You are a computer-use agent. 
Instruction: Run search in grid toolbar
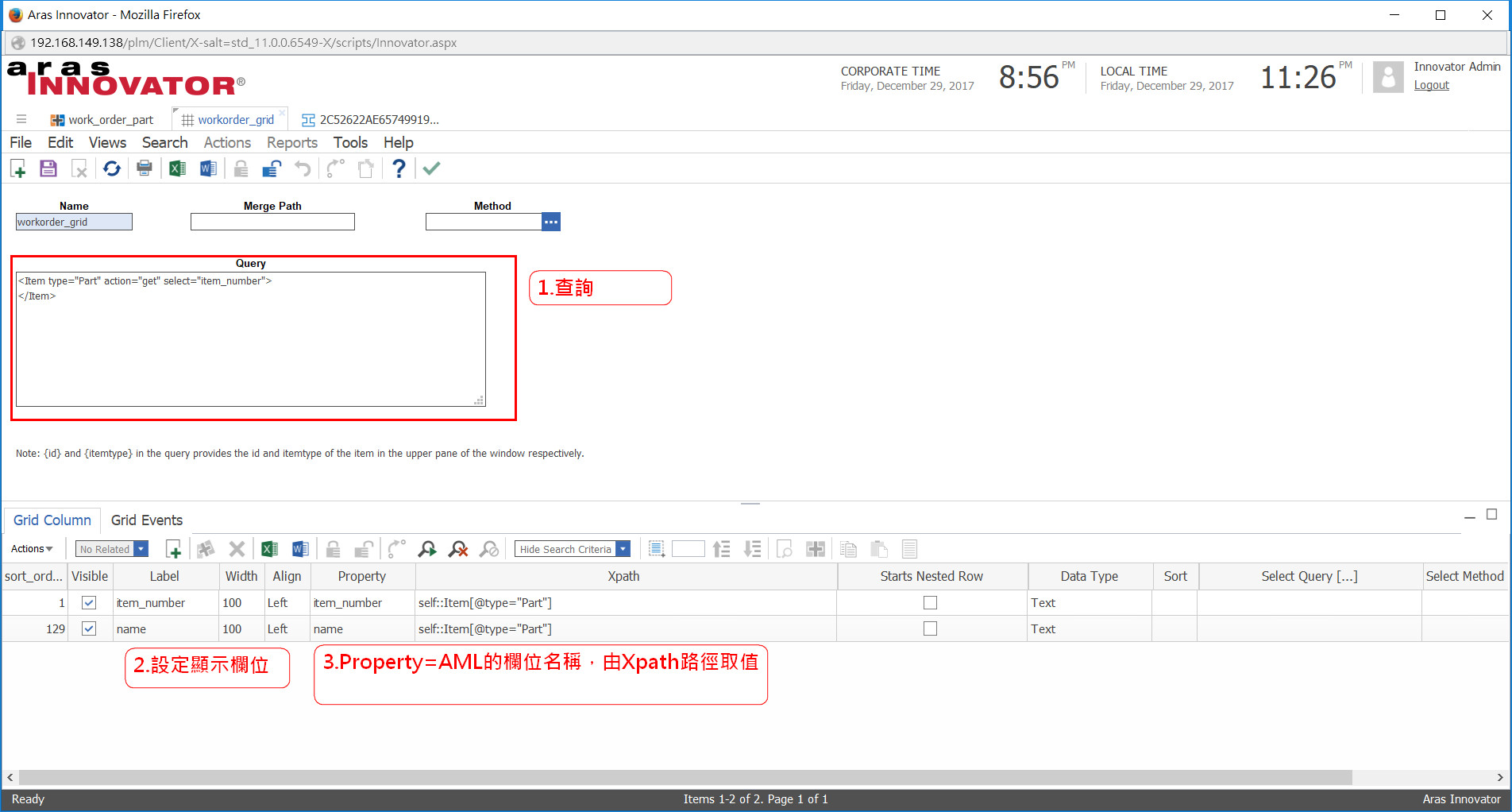427,549
